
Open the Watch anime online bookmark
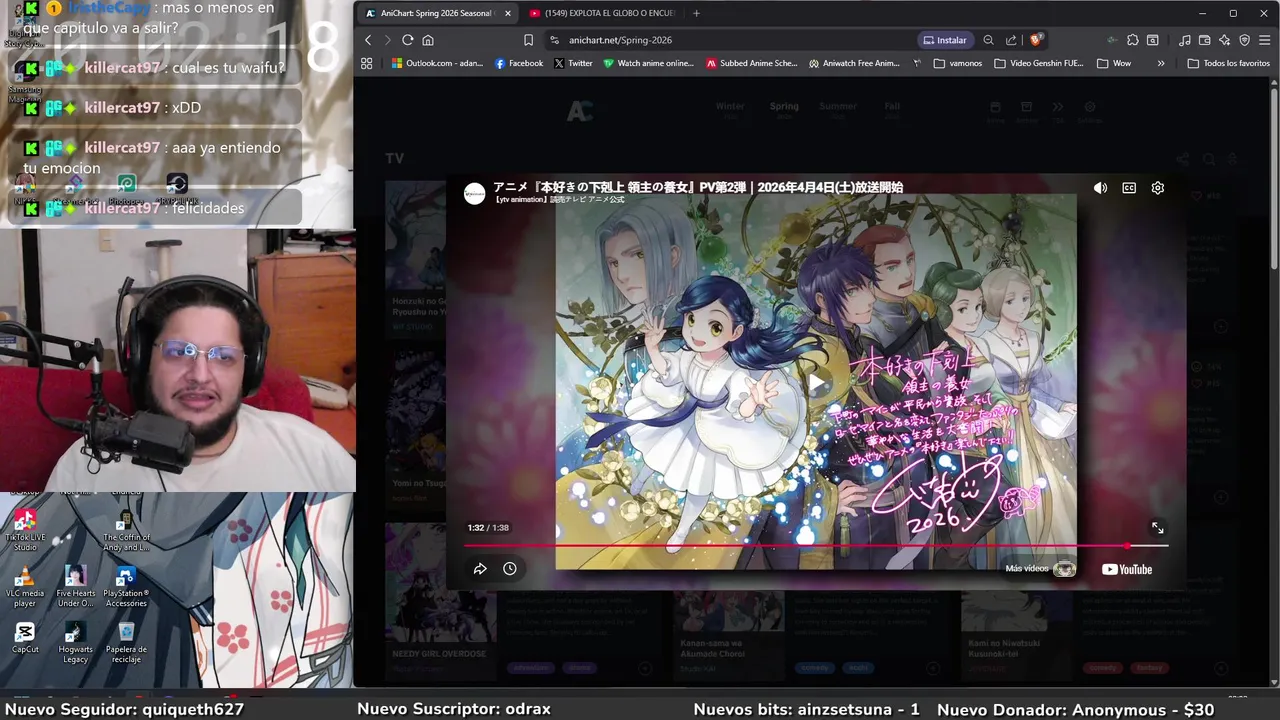click(x=648, y=63)
